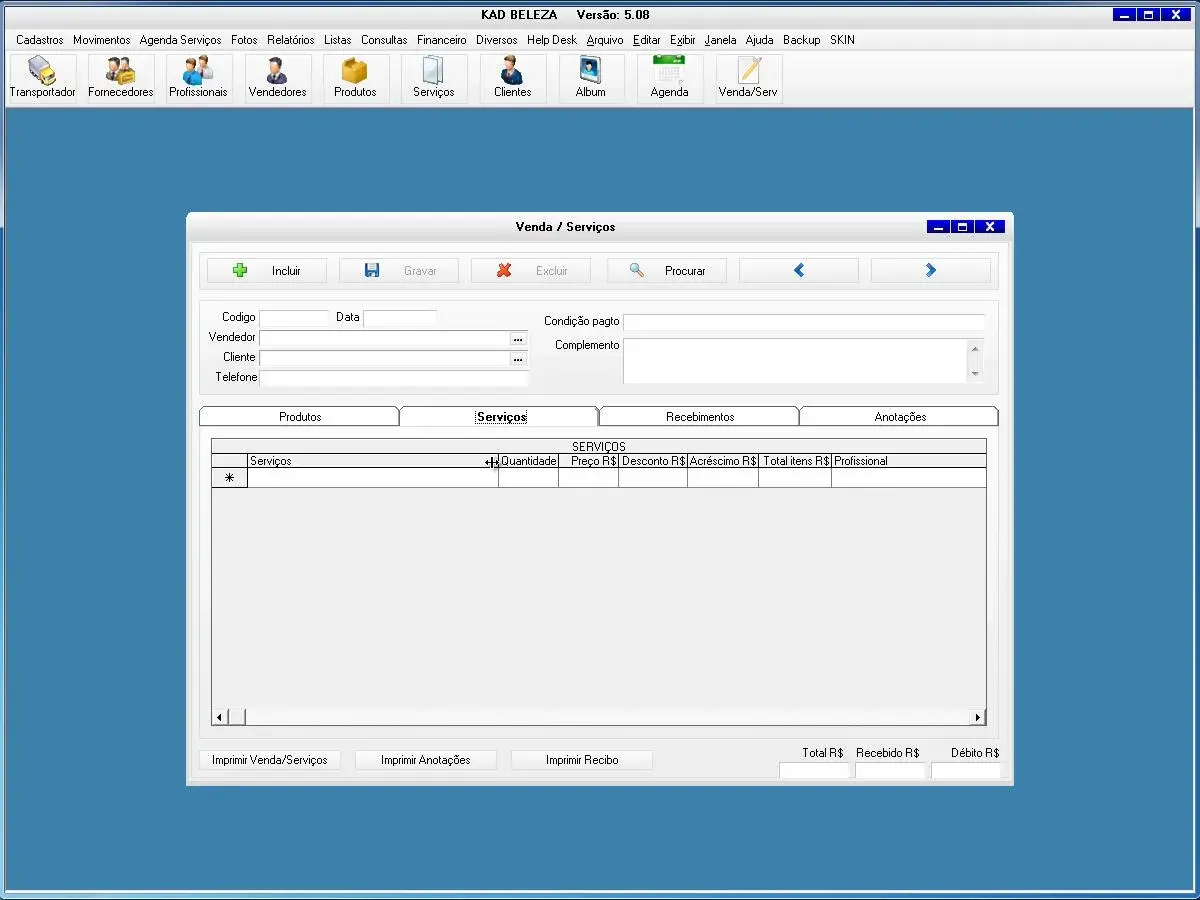
Task: Click the Preço R$ column header
Action: pos(589,461)
